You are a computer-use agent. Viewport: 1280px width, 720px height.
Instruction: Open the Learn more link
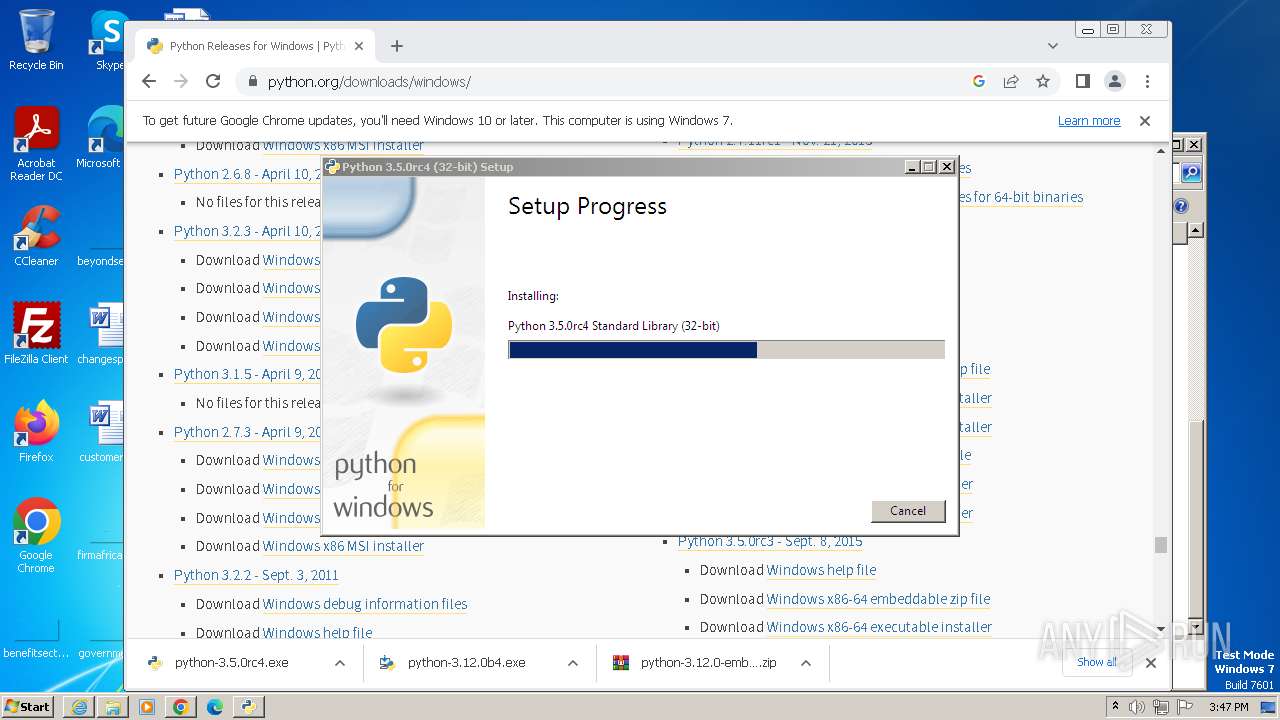point(1089,121)
